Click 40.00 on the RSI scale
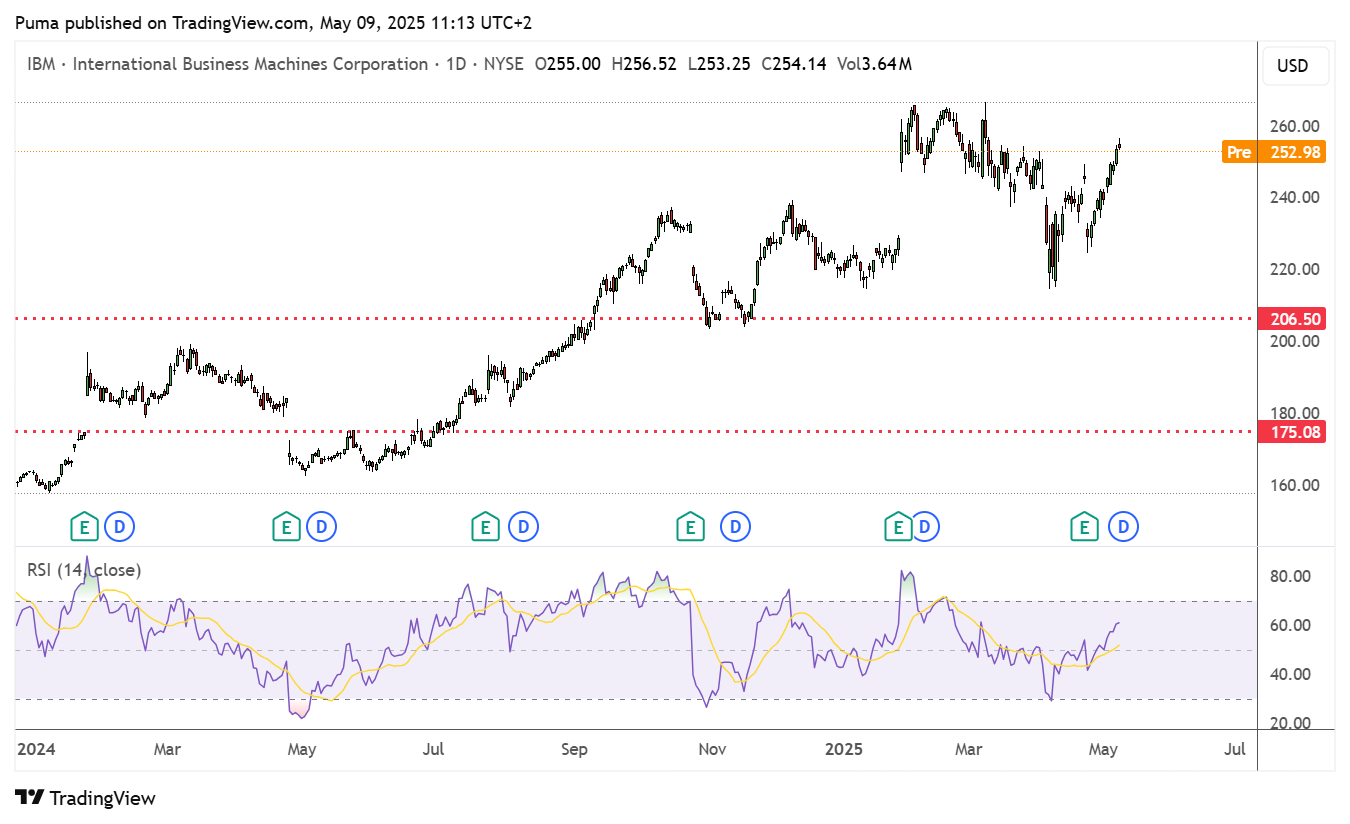 click(1291, 674)
